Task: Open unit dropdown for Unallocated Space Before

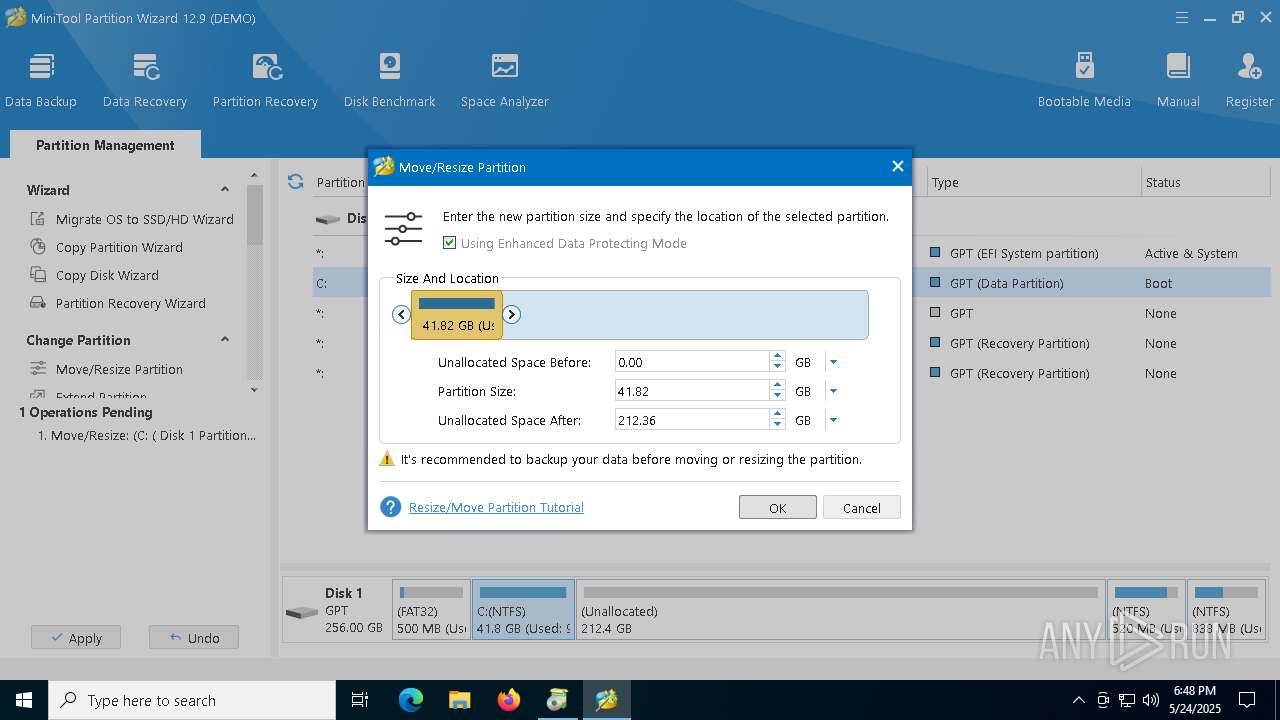Action: (834, 362)
